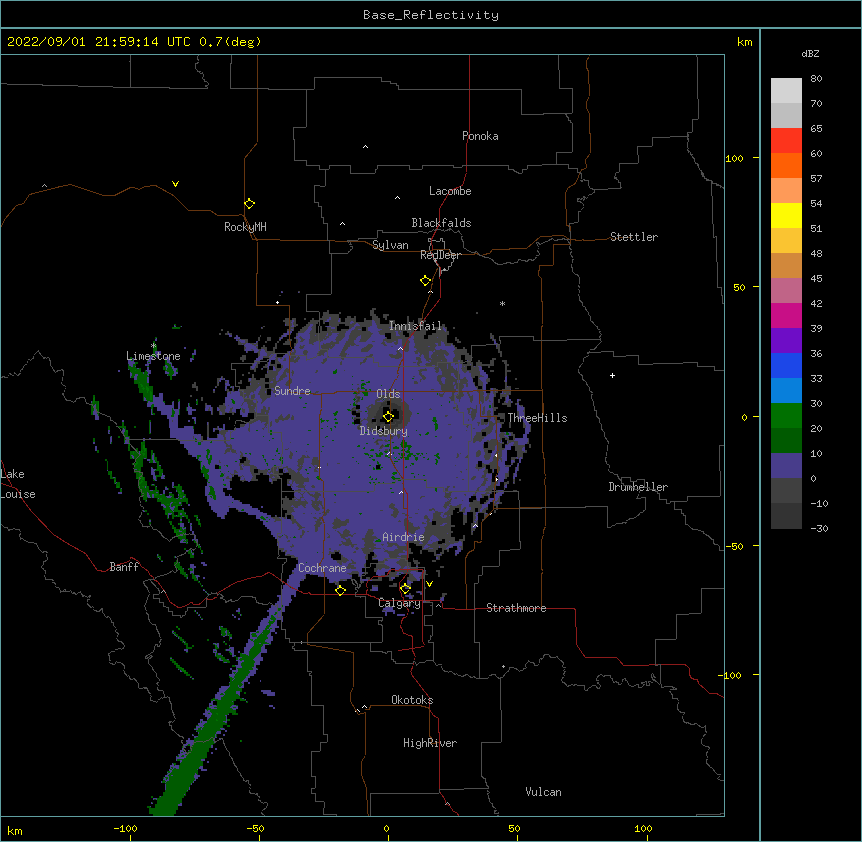Click the Cochrane town label

pos(322,568)
